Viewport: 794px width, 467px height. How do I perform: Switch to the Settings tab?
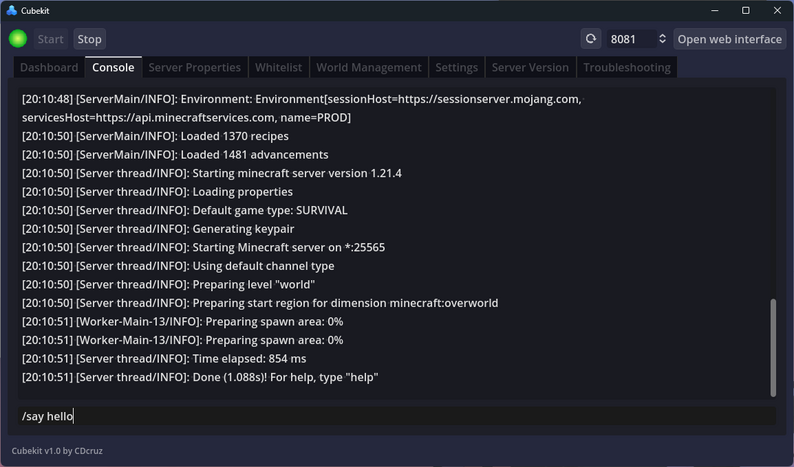click(x=456, y=67)
